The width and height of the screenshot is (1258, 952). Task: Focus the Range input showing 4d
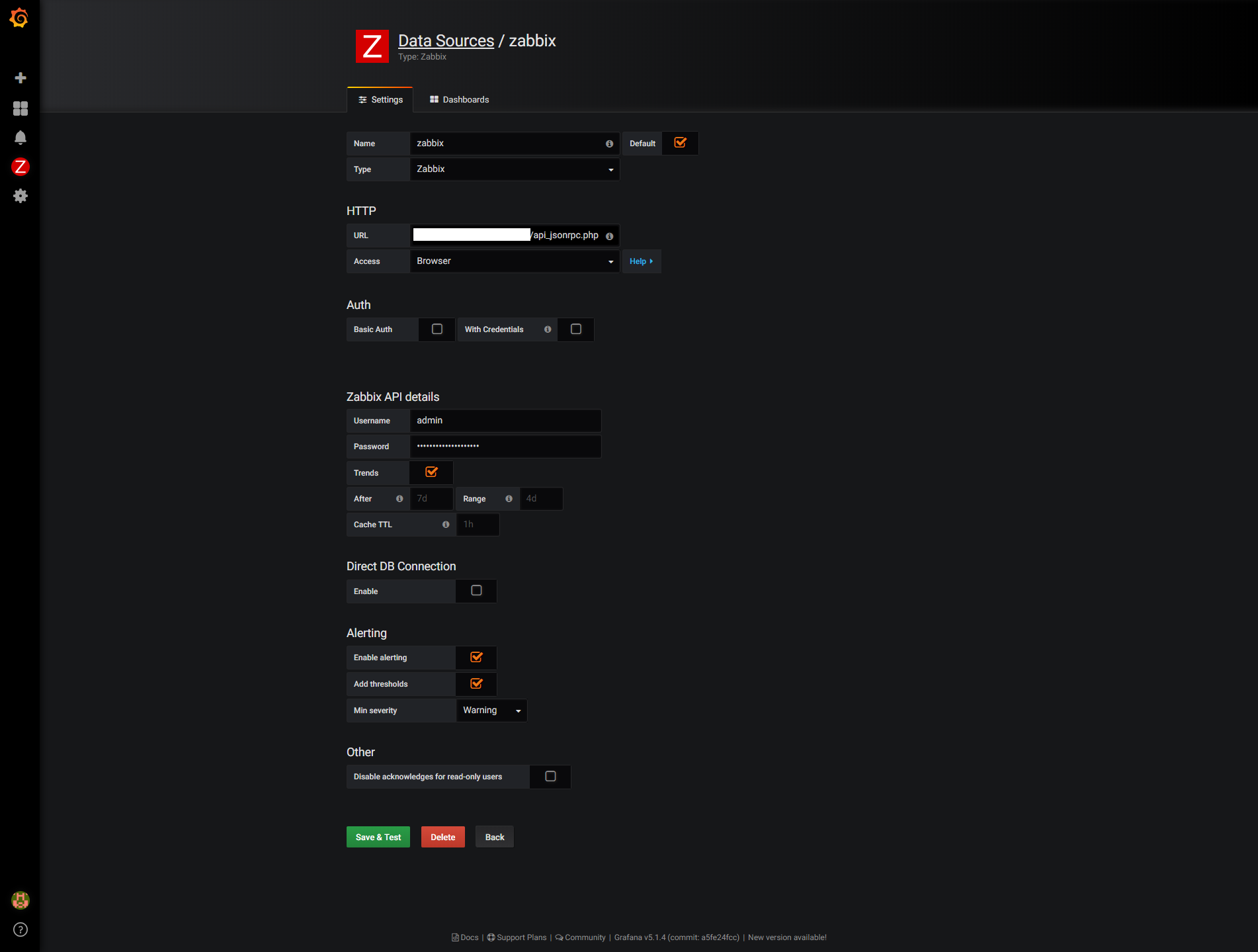541,499
